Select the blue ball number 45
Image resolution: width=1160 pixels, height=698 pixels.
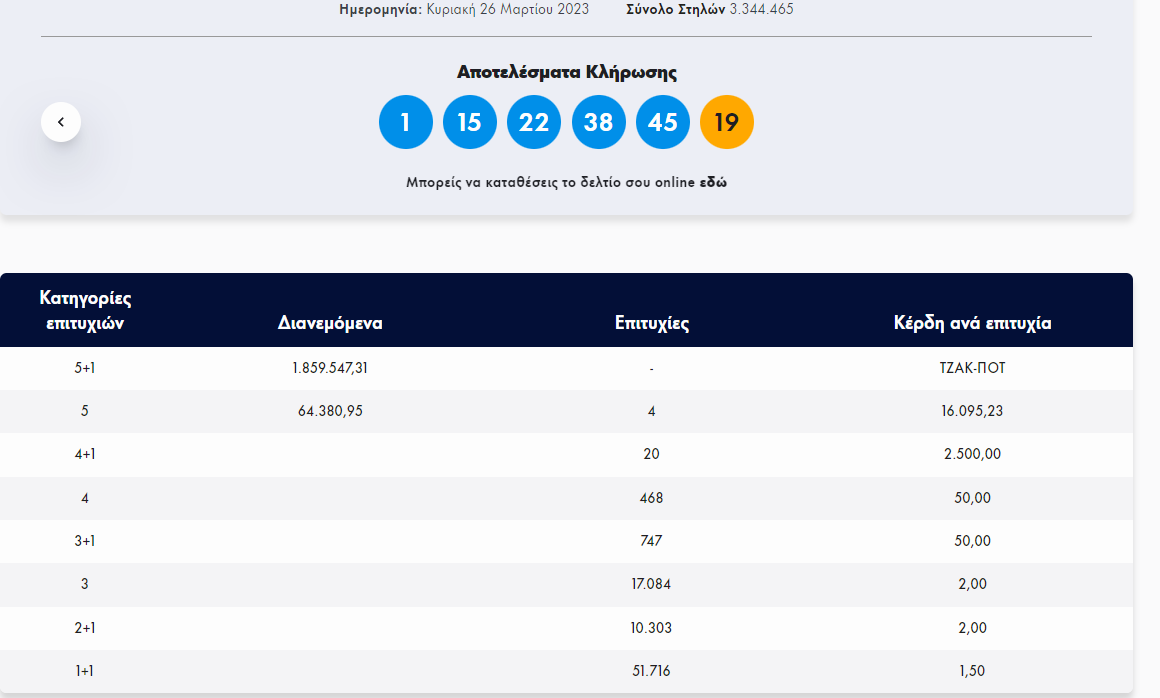(x=662, y=122)
